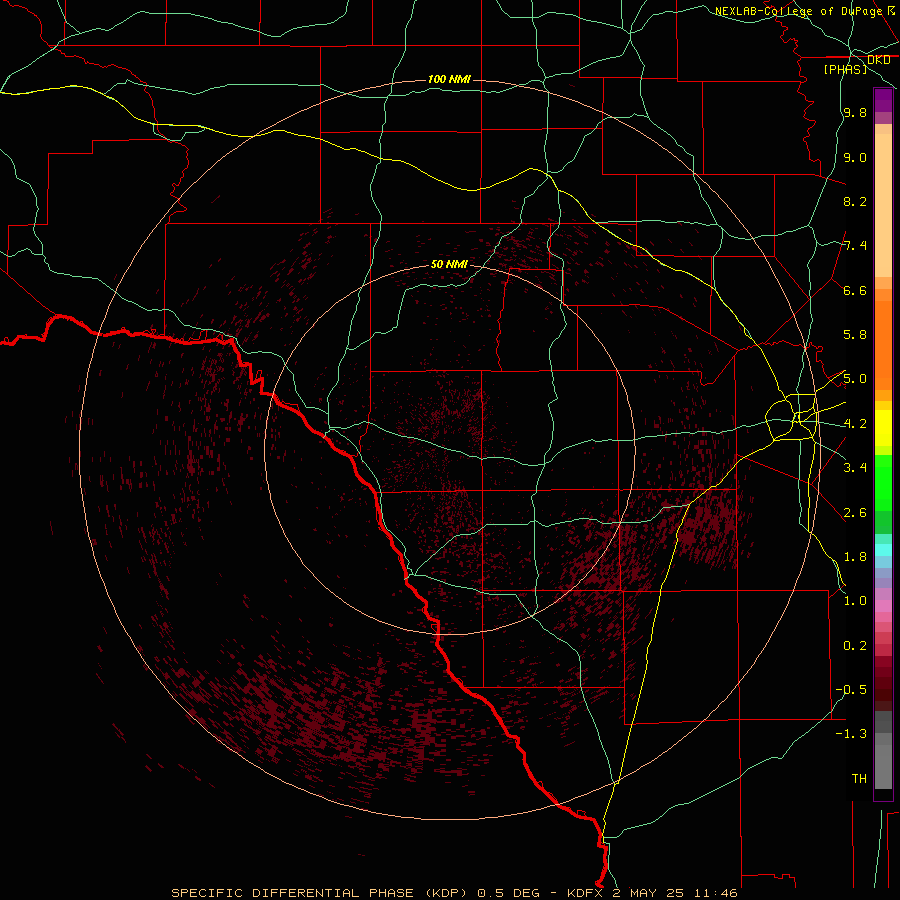
Task: Click the 50 NMI range ring label
Action: click(449, 264)
